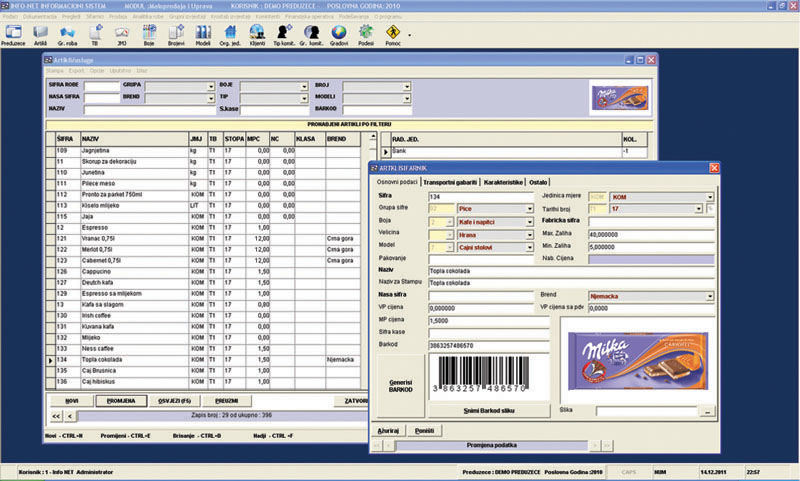Click the NAZIV column header
Screen dimensions: 800x481
point(134,139)
